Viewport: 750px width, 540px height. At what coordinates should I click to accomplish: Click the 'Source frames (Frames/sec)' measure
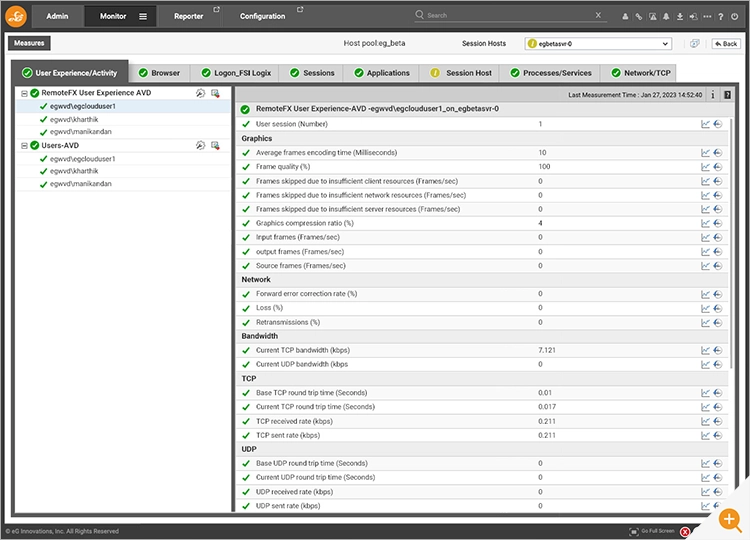pos(300,266)
